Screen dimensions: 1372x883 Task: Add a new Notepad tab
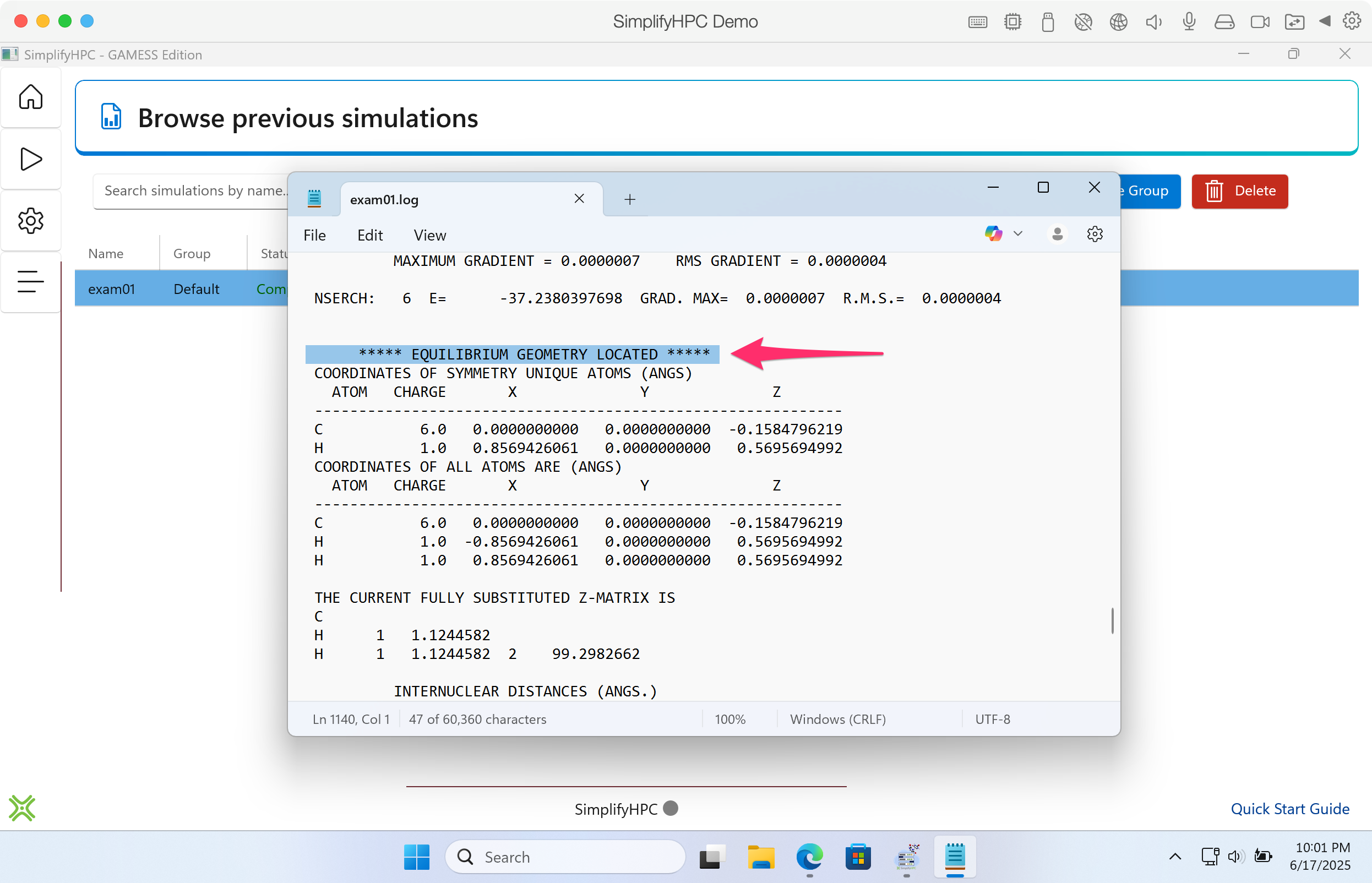[x=629, y=199]
